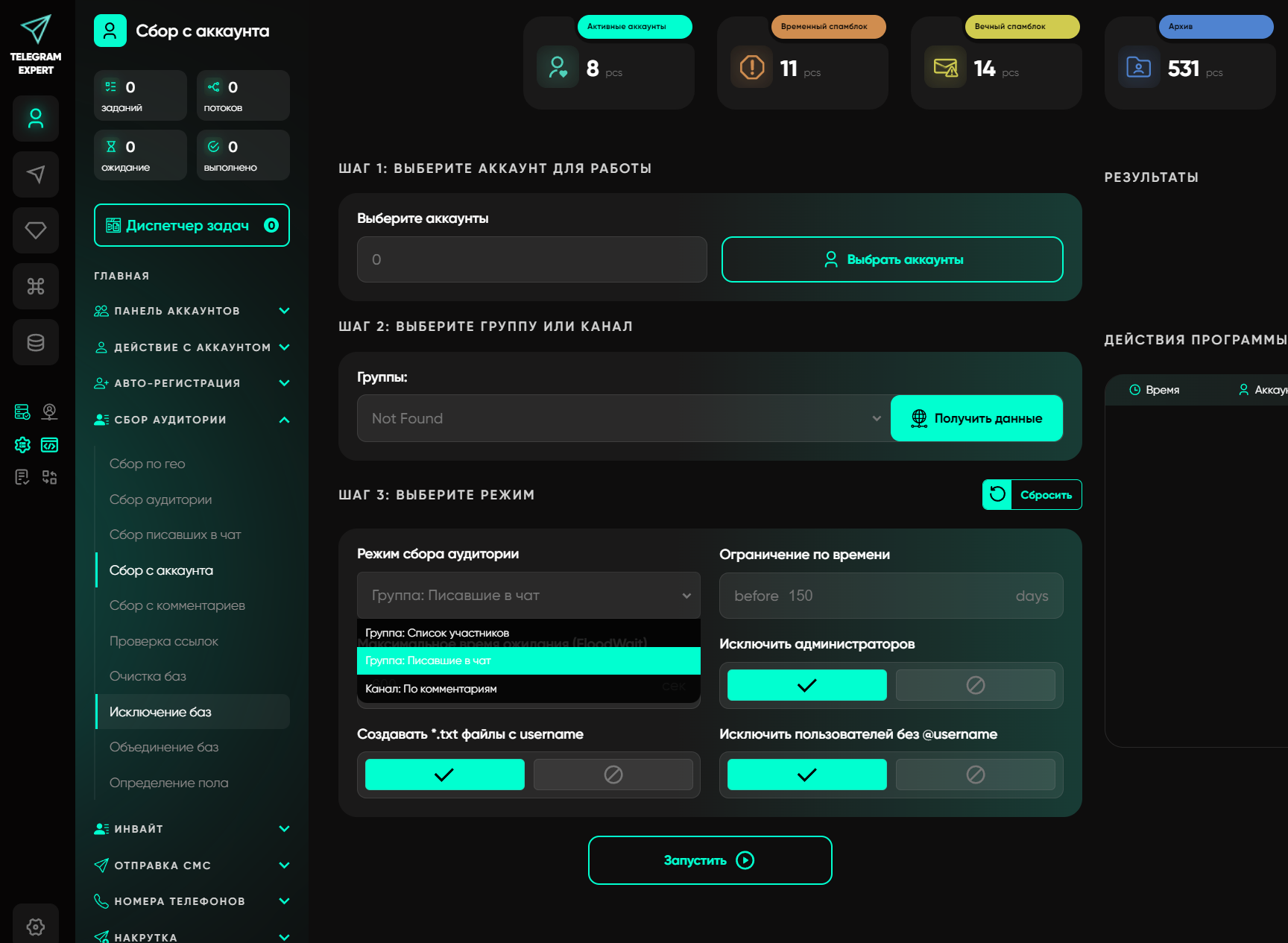Click the code window icon
Viewport: 1288px width, 943px height.
(x=50, y=445)
